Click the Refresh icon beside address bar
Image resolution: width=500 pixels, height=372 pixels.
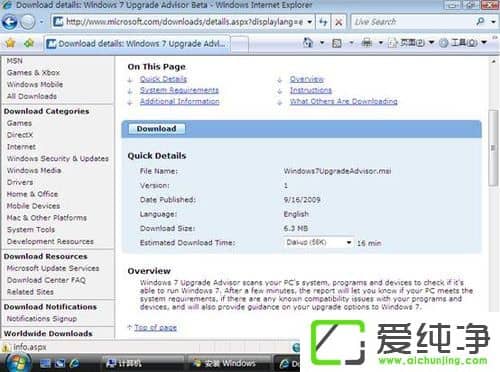(323, 22)
